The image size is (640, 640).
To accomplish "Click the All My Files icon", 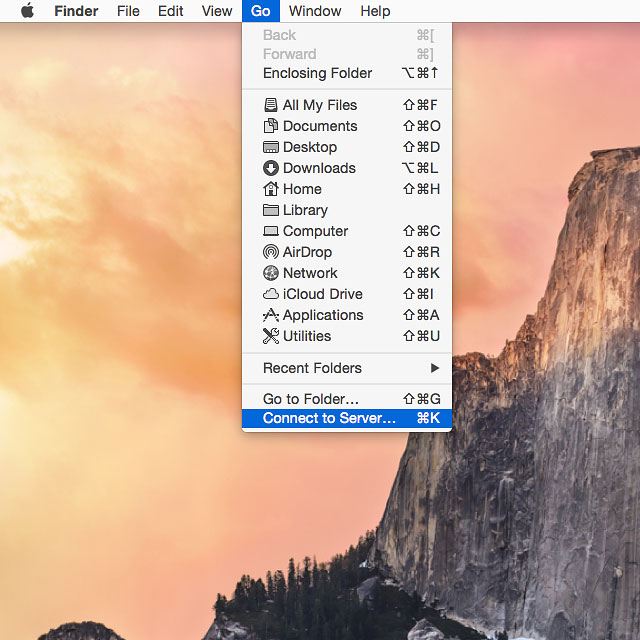I will 271,105.
